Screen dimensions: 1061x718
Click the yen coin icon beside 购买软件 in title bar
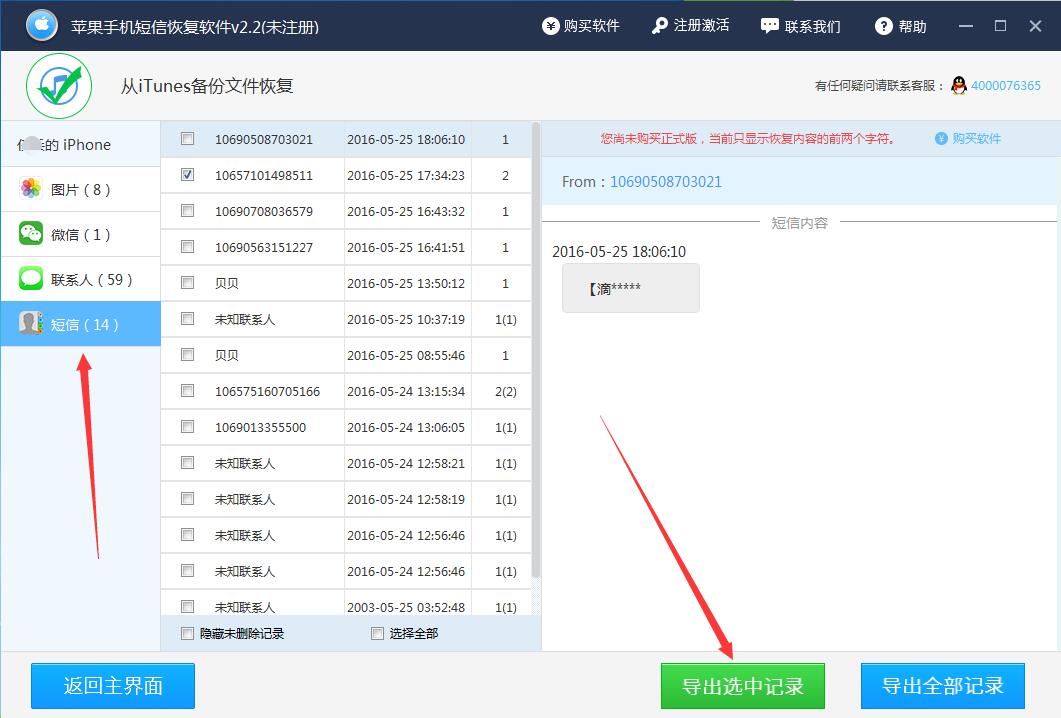(550, 26)
